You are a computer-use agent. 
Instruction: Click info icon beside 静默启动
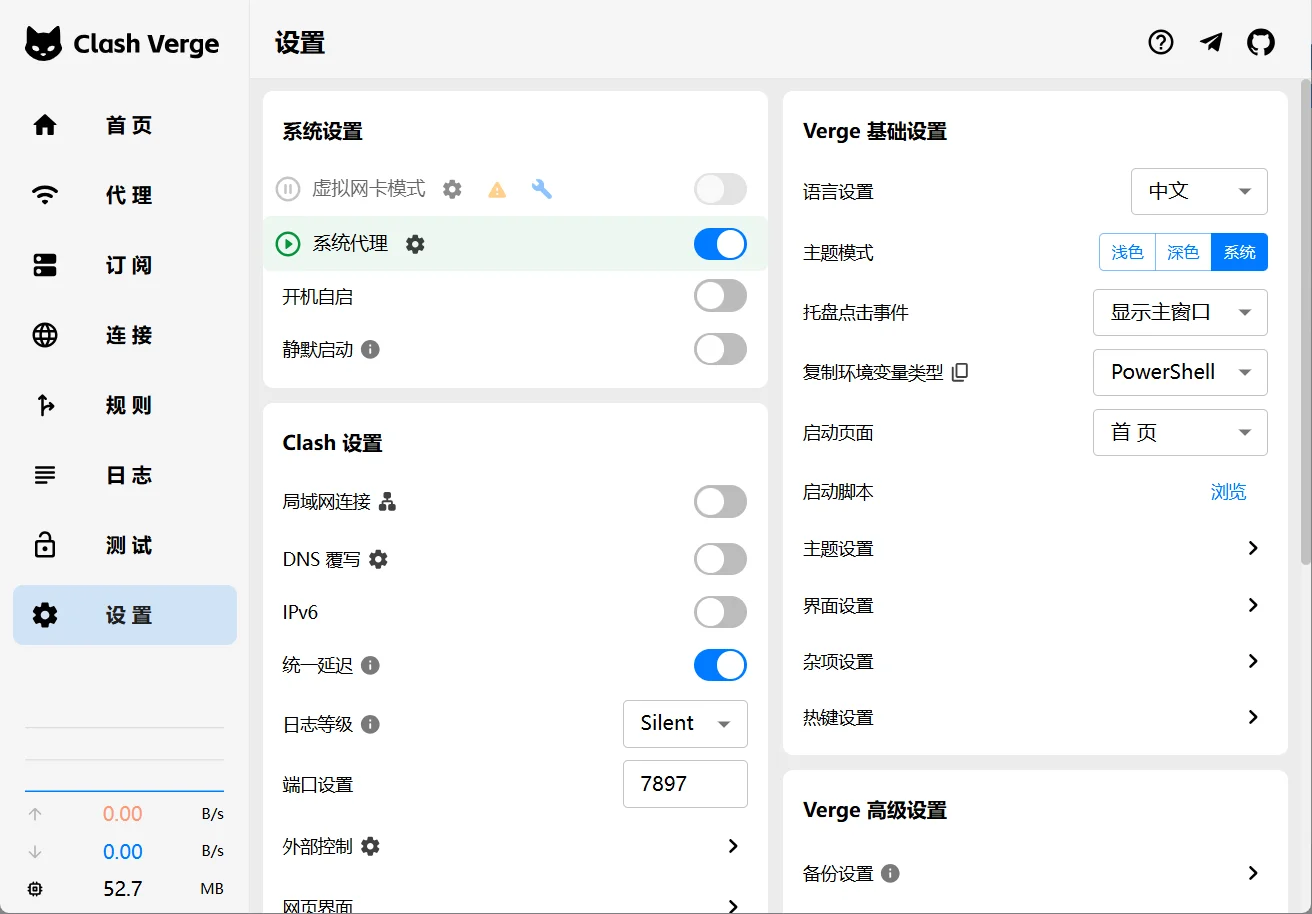coord(370,349)
